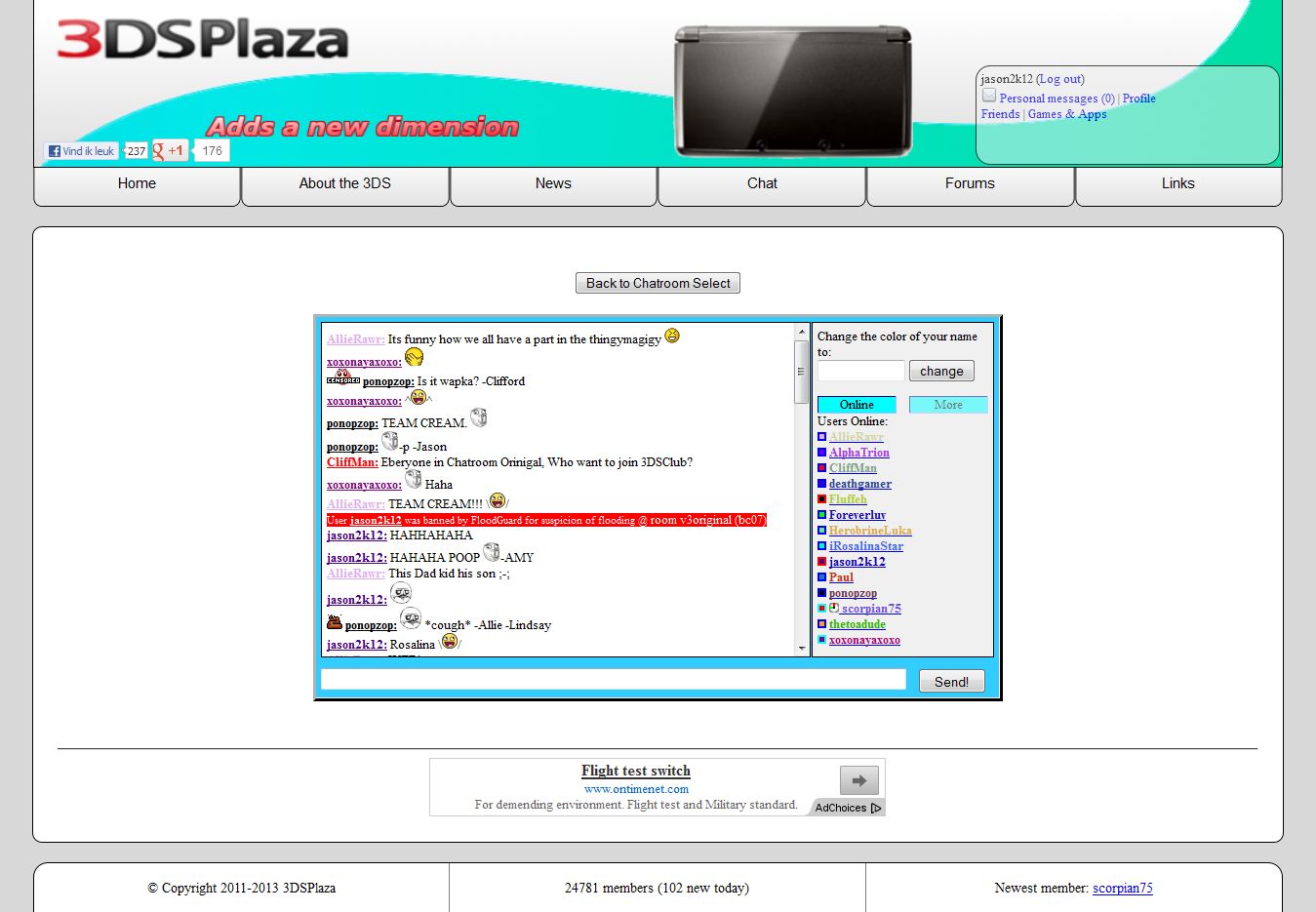This screenshot has width=1316, height=912.
Task: Click the color square next to AllieRawr in users list
Action: click(x=822, y=437)
